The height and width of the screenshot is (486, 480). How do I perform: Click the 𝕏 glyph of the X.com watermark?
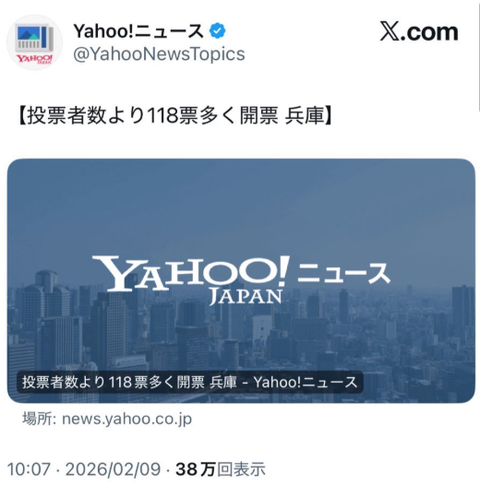click(390, 32)
